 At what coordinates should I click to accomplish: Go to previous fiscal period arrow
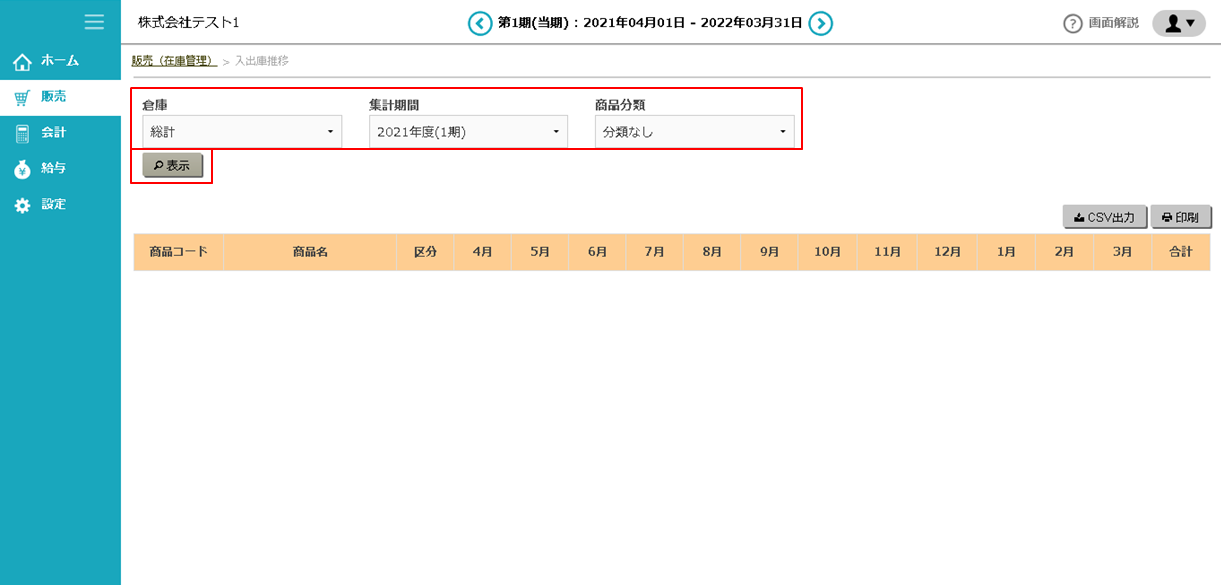(x=480, y=23)
